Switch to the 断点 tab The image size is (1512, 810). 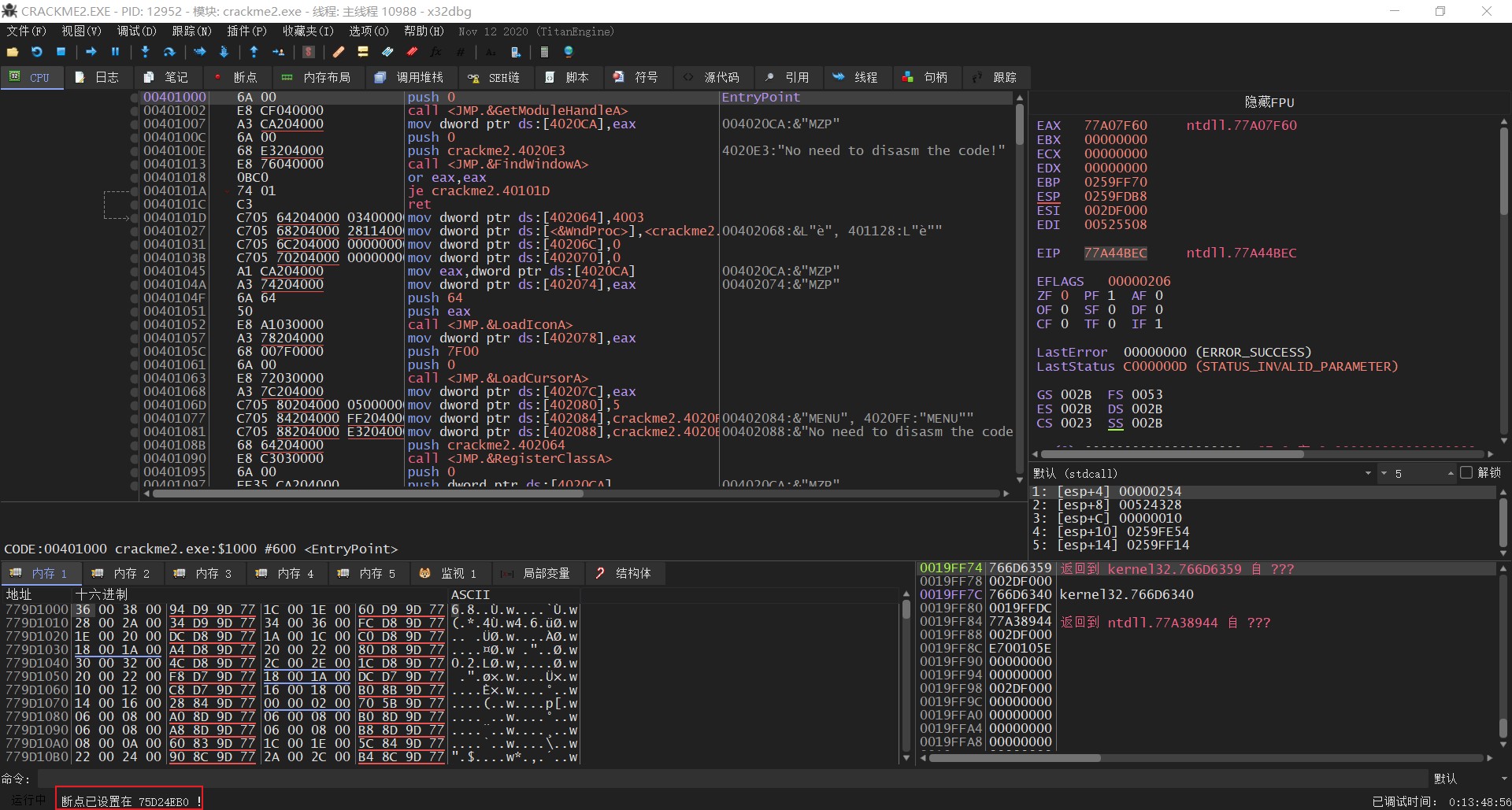click(x=236, y=77)
